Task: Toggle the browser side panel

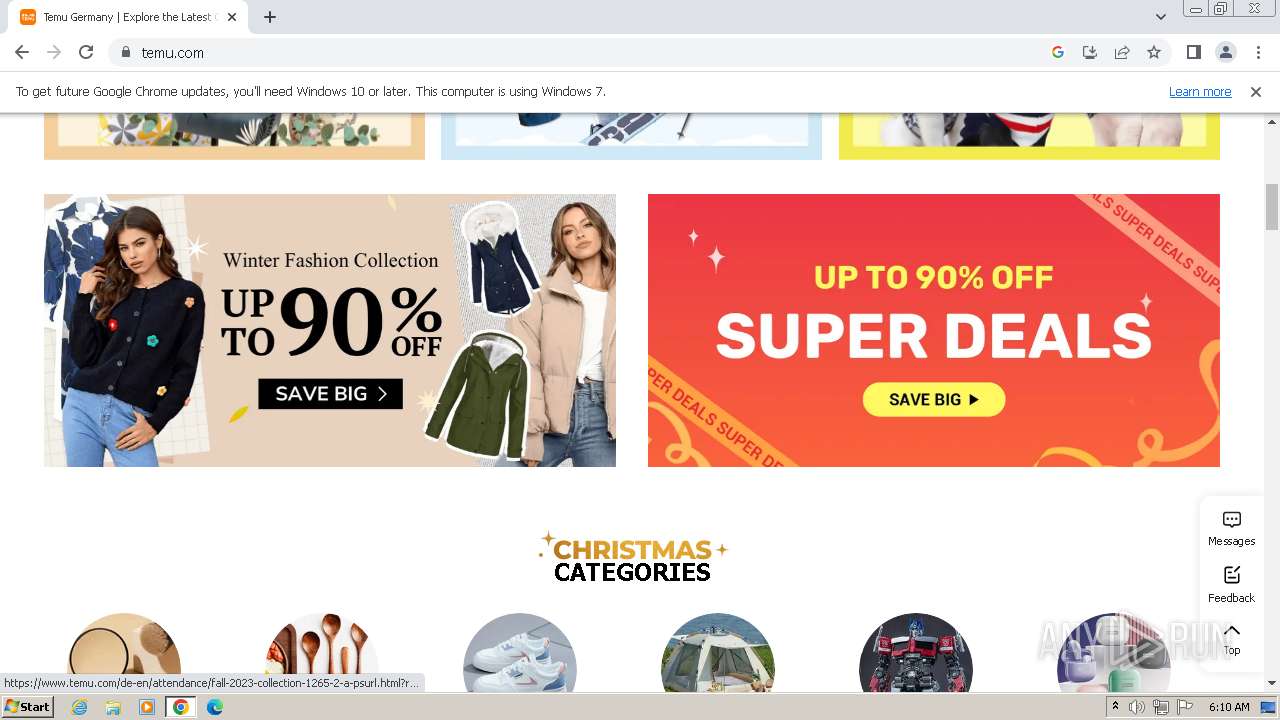Action: (1193, 52)
